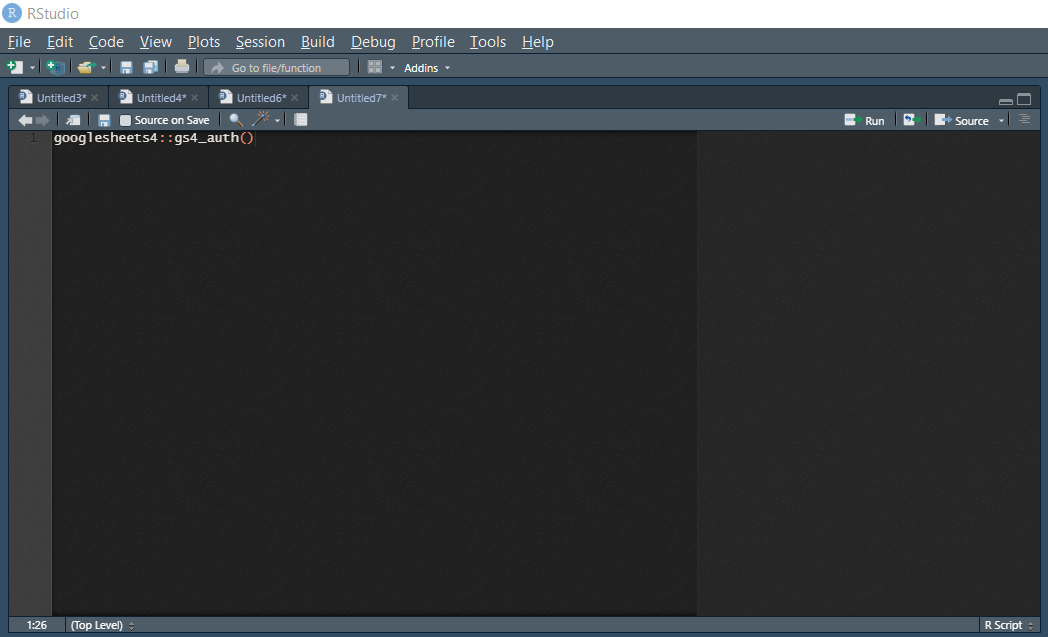The height and width of the screenshot is (637, 1048).
Task: Minimize the source pane
Action: point(1005,101)
